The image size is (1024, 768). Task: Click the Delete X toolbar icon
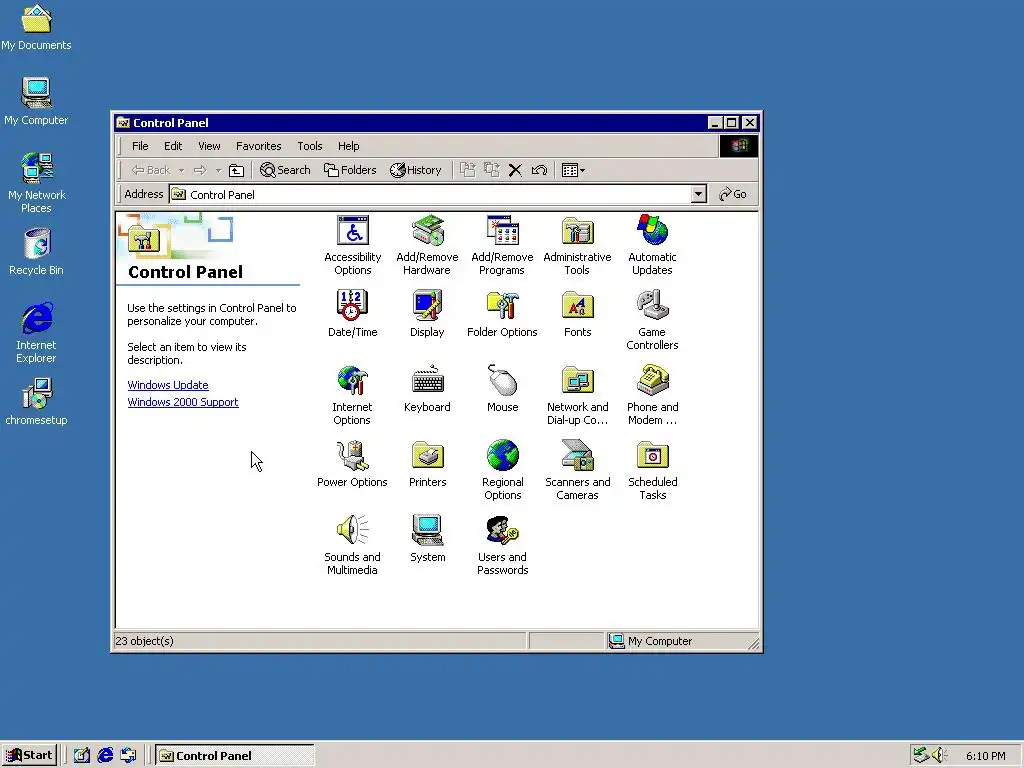(x=515, y=170)
